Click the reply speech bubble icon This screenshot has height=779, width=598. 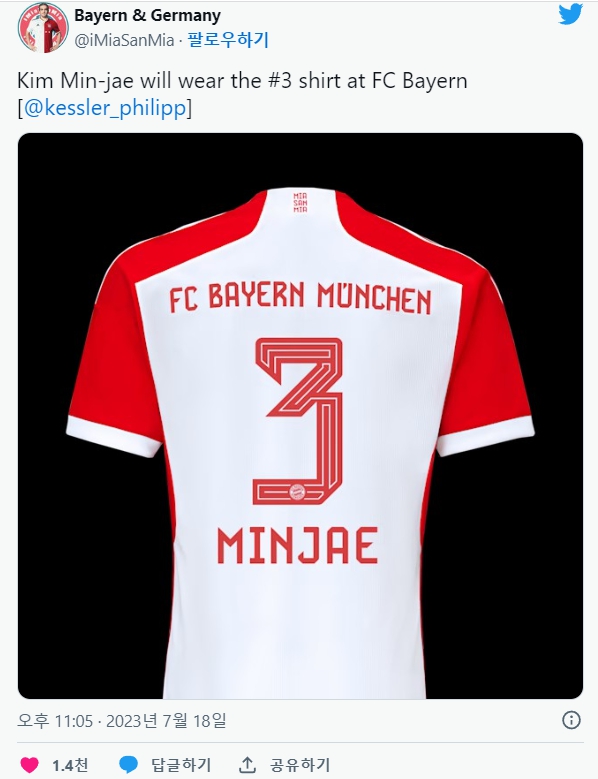coord(129,765)
